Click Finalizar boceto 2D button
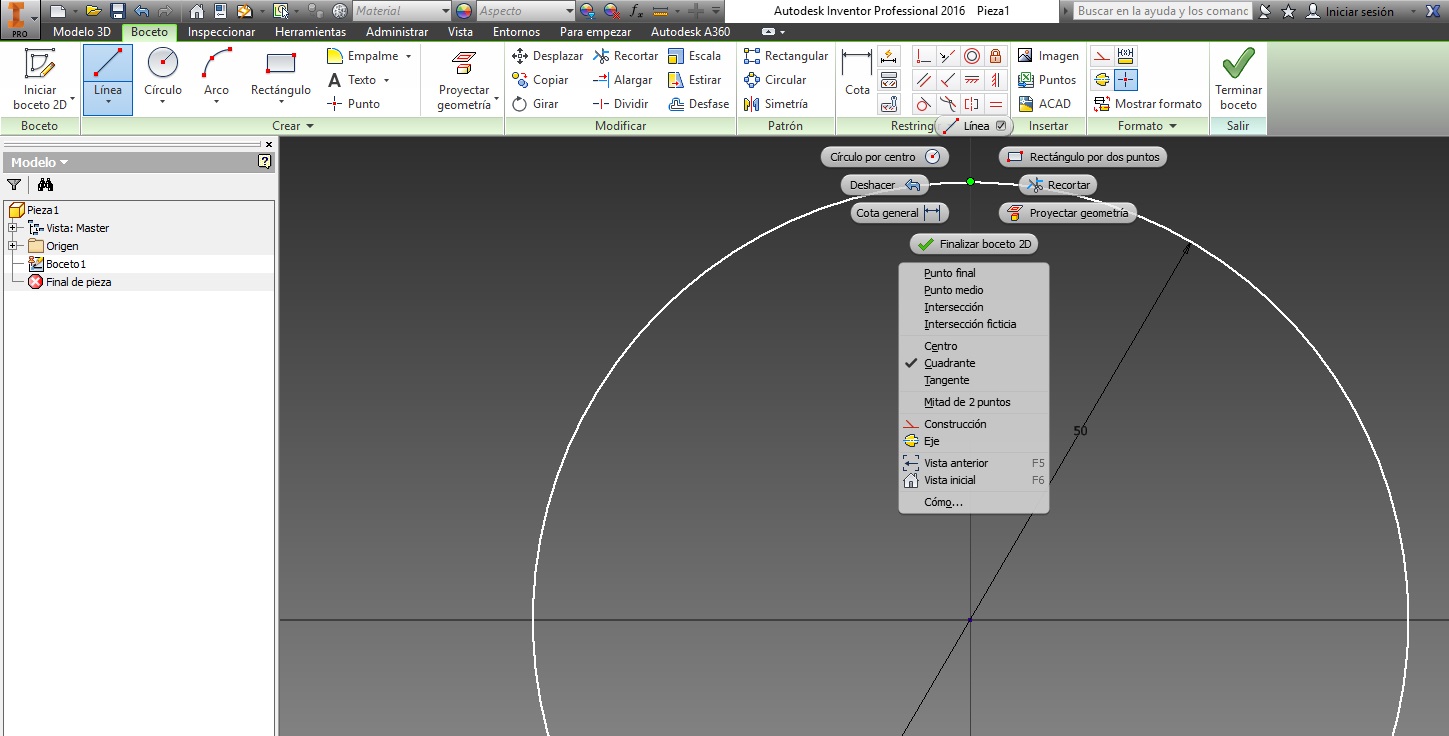Viewport: 1449px width, 736px height. click(x=975, y=244)
